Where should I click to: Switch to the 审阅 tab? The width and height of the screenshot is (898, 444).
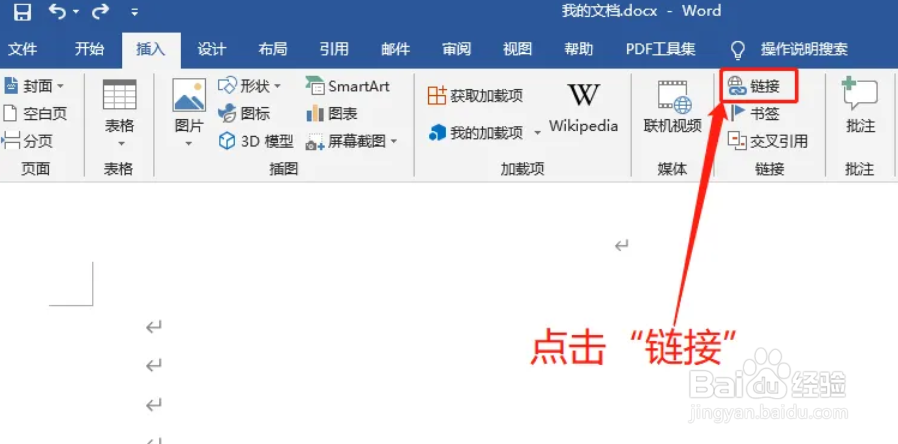(x=456, y=49)
